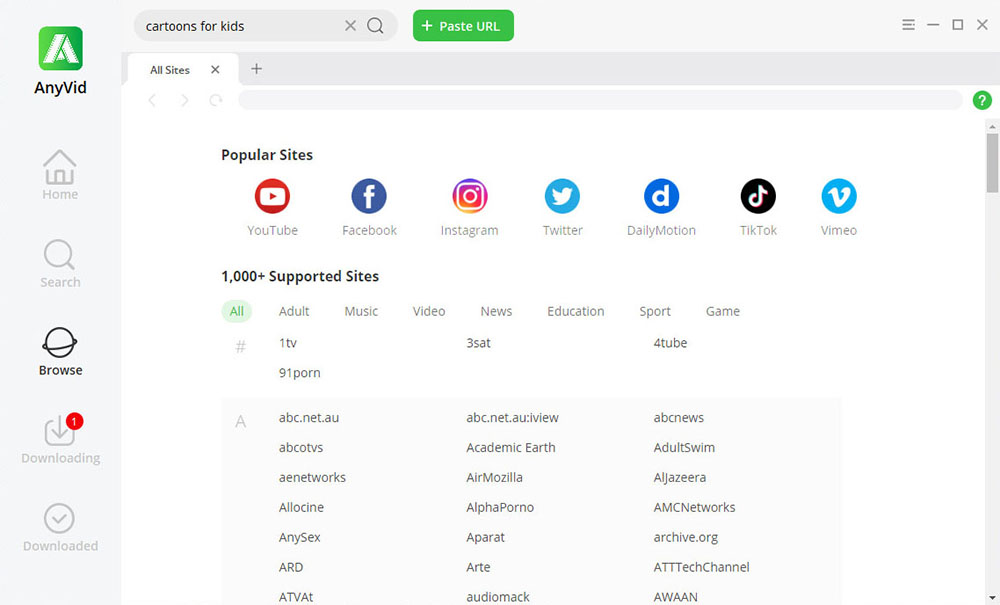
Task: Open the Aparat site link
Action: [x=485, y=537]
